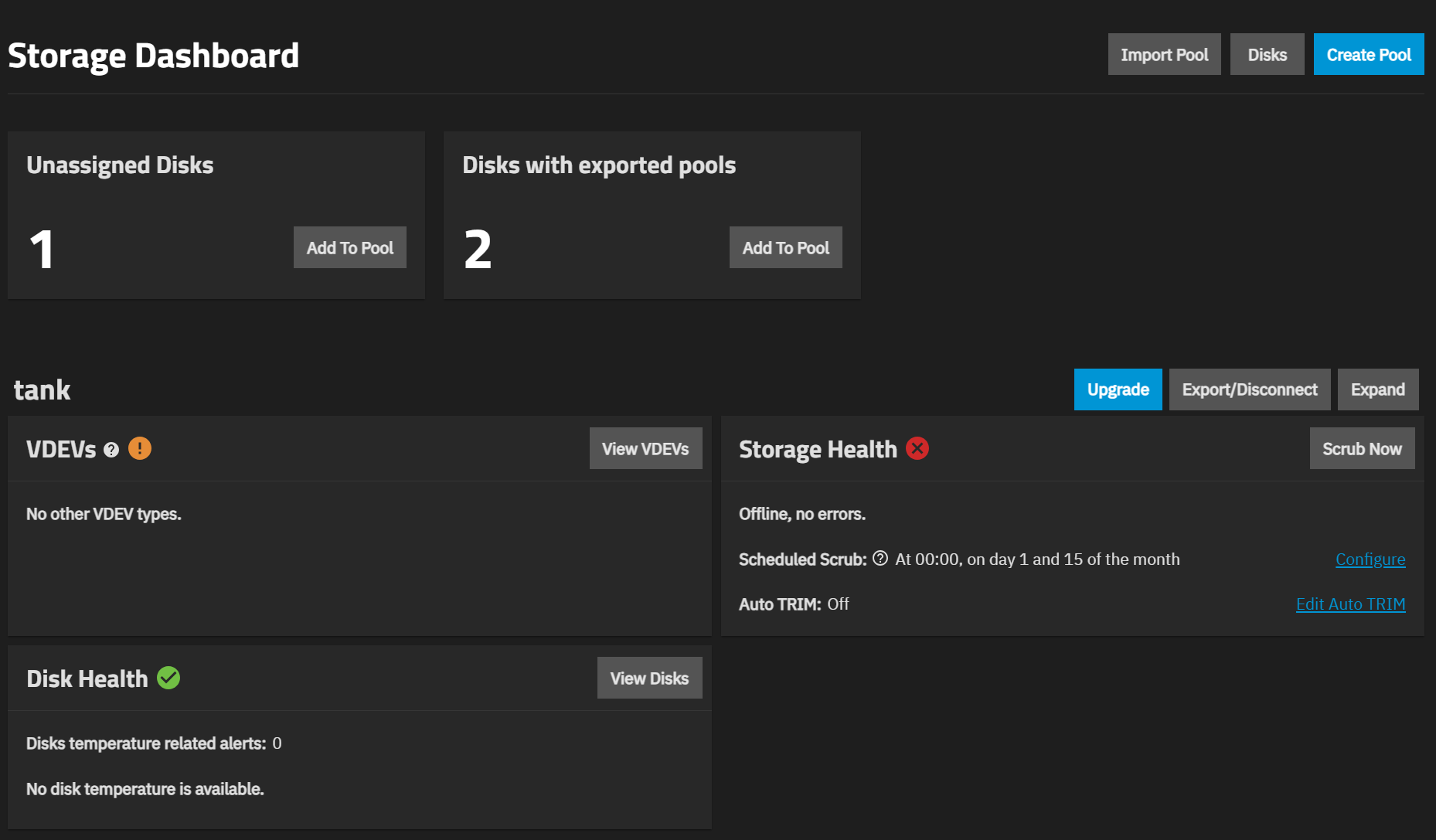The height and width of the screenshot is (840, 1436).
Task: Click the red Storage Health error icon
Action: click(x=917, y=448)
